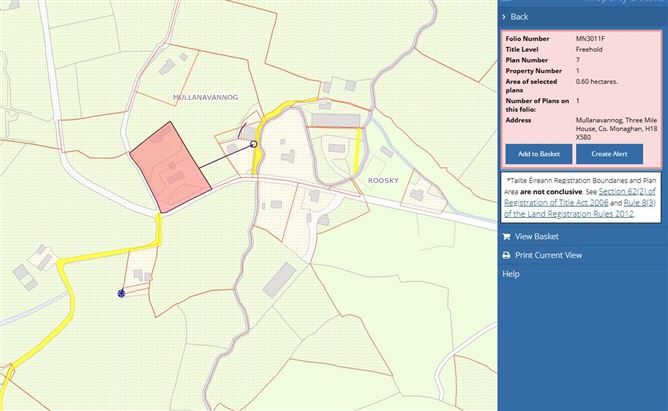
Task: Click the short yellow road segment near Roosky
Action: click(359, 150)
